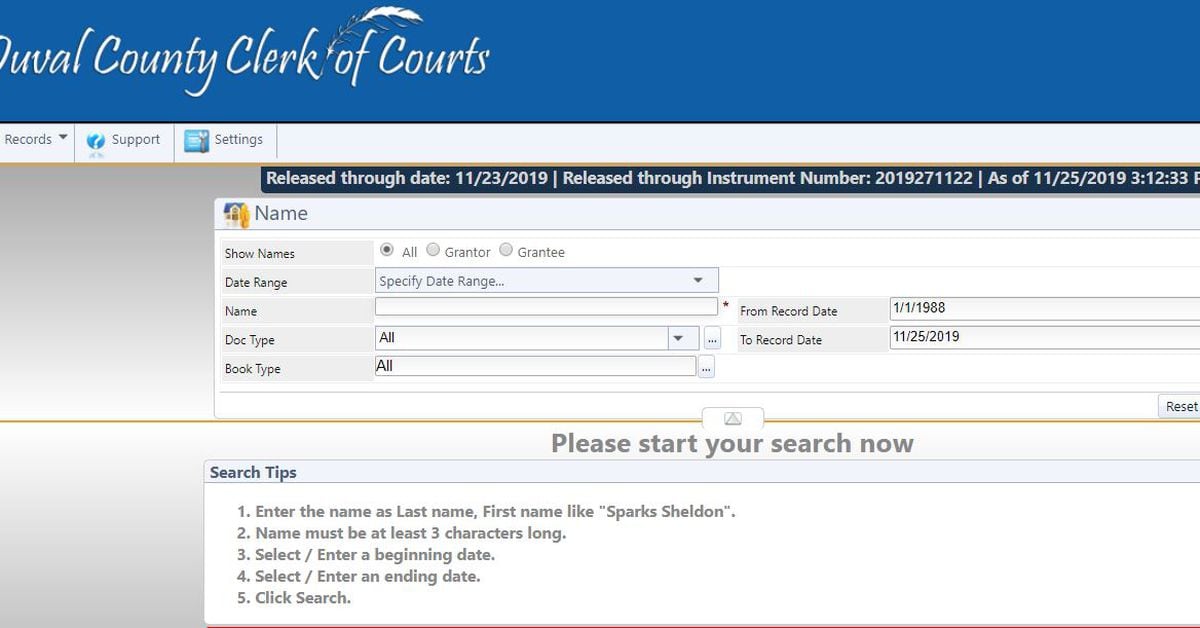Focus the To Record Date field
1200x628 pixels.
click(x=1040, y=338)
